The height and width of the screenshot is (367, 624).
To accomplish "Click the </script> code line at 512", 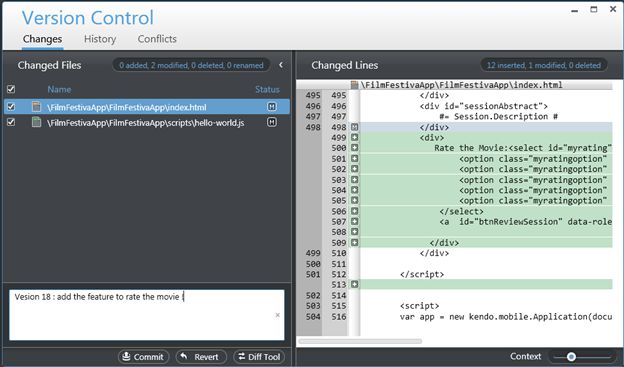I will pyautogui.click(x=422, y=274).
